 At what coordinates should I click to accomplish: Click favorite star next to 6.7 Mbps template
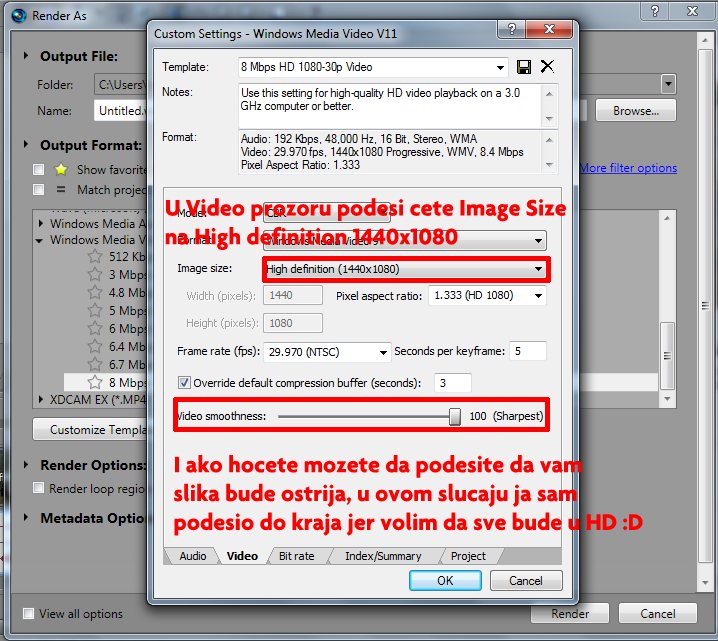click(95, 364)
